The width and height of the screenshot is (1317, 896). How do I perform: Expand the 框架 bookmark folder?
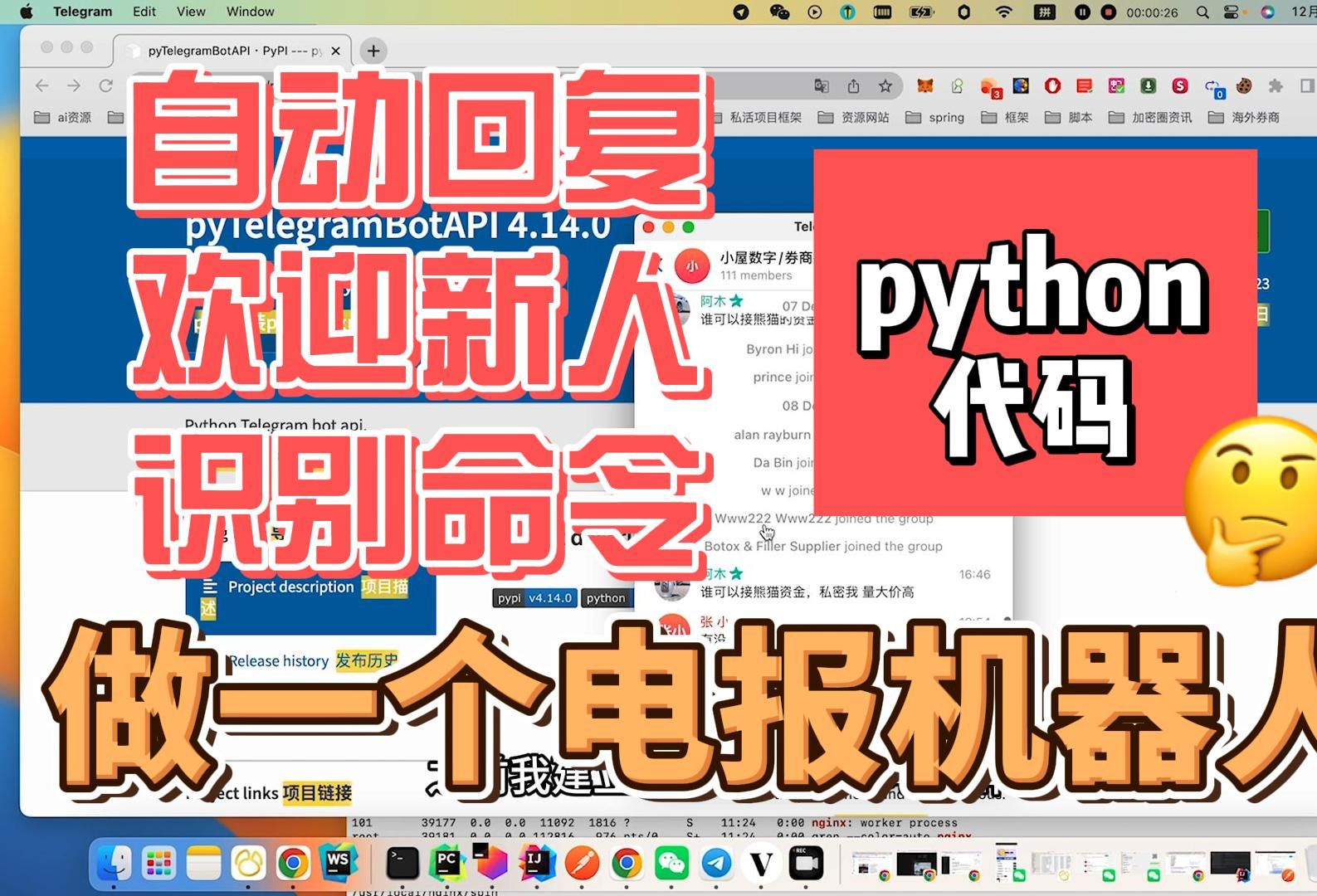[x=1005, y=117]
